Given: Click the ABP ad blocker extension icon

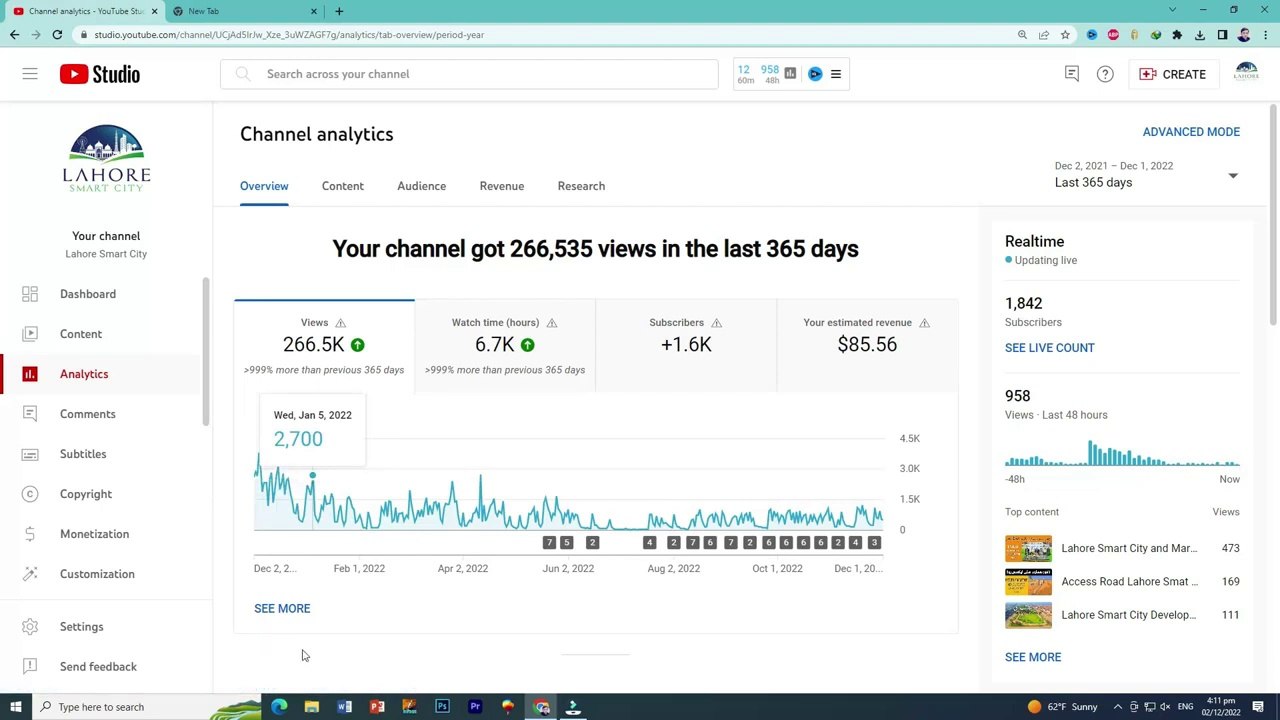Looking at the screenshot, I should [x=1113, y=35].
